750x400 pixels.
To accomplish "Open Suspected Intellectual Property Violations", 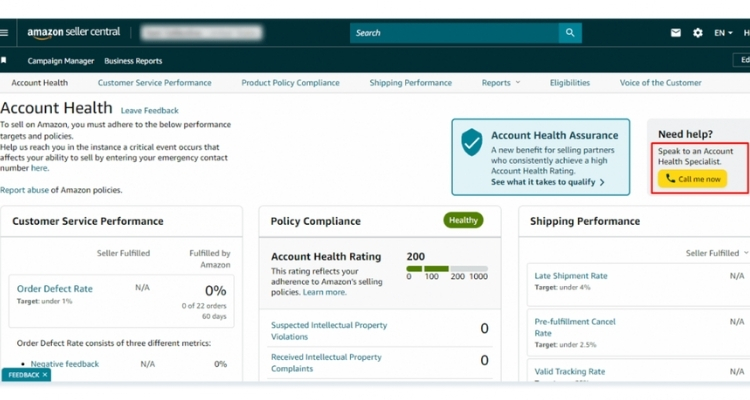I will click(329, 331).
